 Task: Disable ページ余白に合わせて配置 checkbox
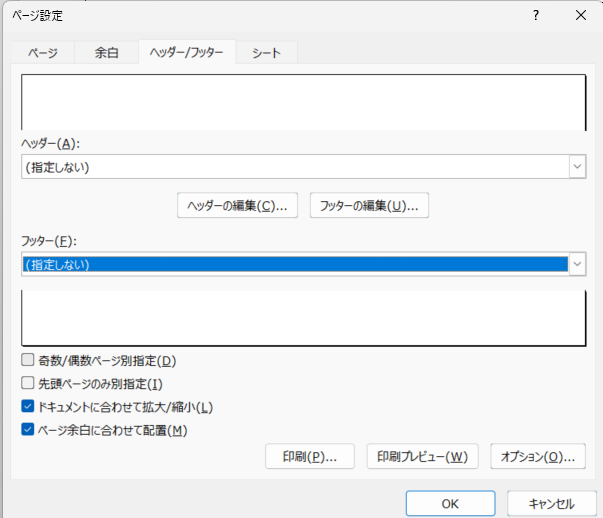28,430
